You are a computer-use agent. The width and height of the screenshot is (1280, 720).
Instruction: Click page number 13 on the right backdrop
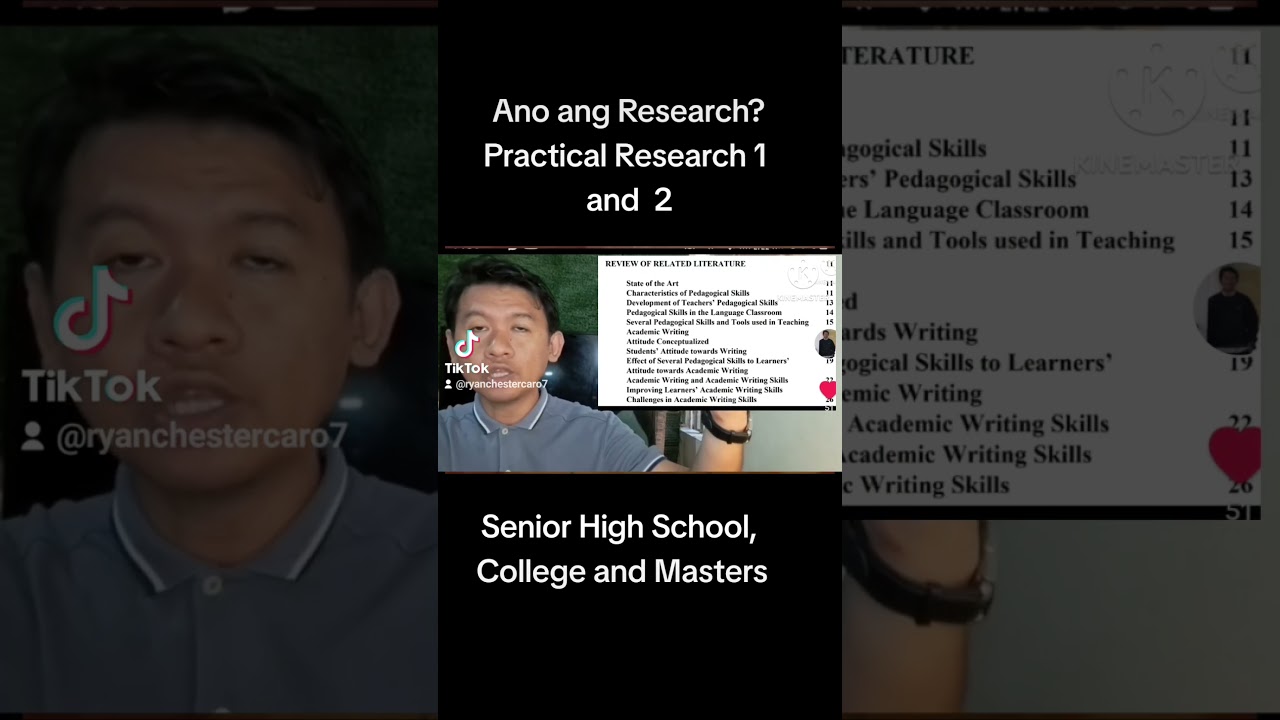[1241, 179]
